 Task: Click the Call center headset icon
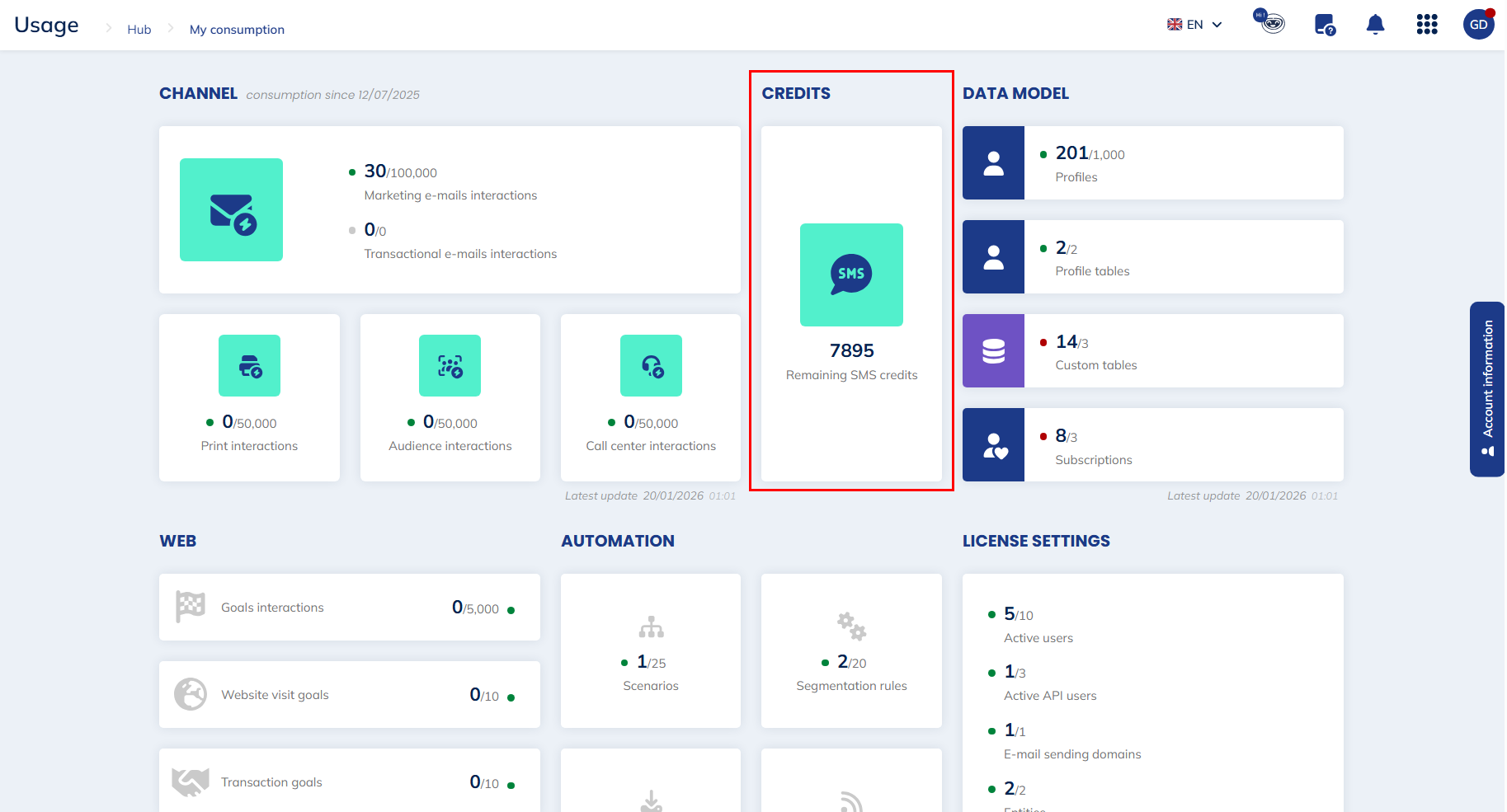(x=651, y=366)
